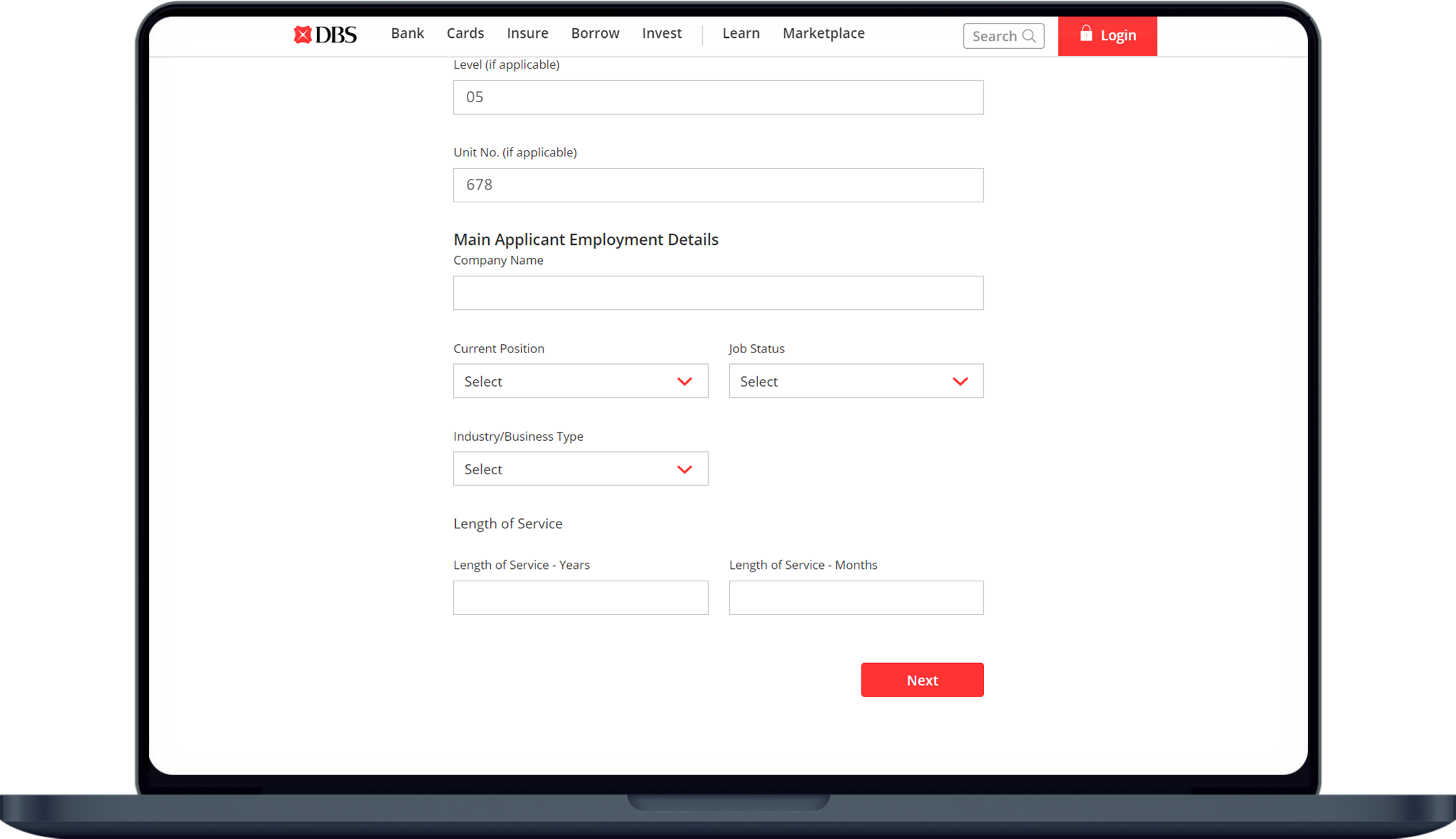This screenshot has width=1456, height=839.
Task: Open the Industry/Business Type dropdown
Action: click(x=580, y=468)
